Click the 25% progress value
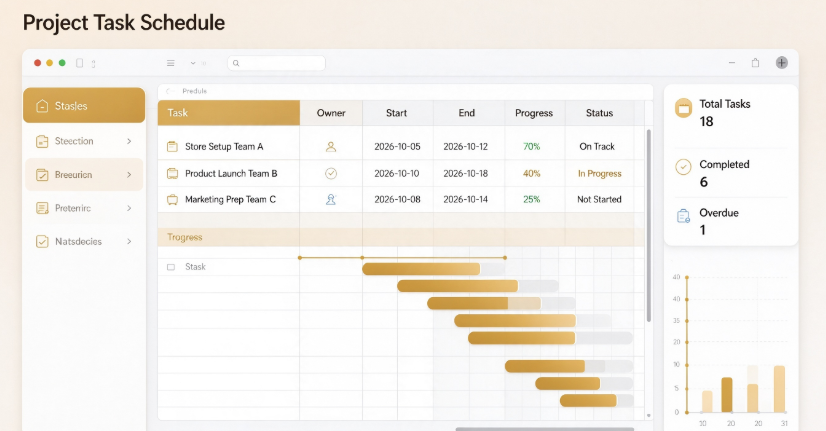 532,199
